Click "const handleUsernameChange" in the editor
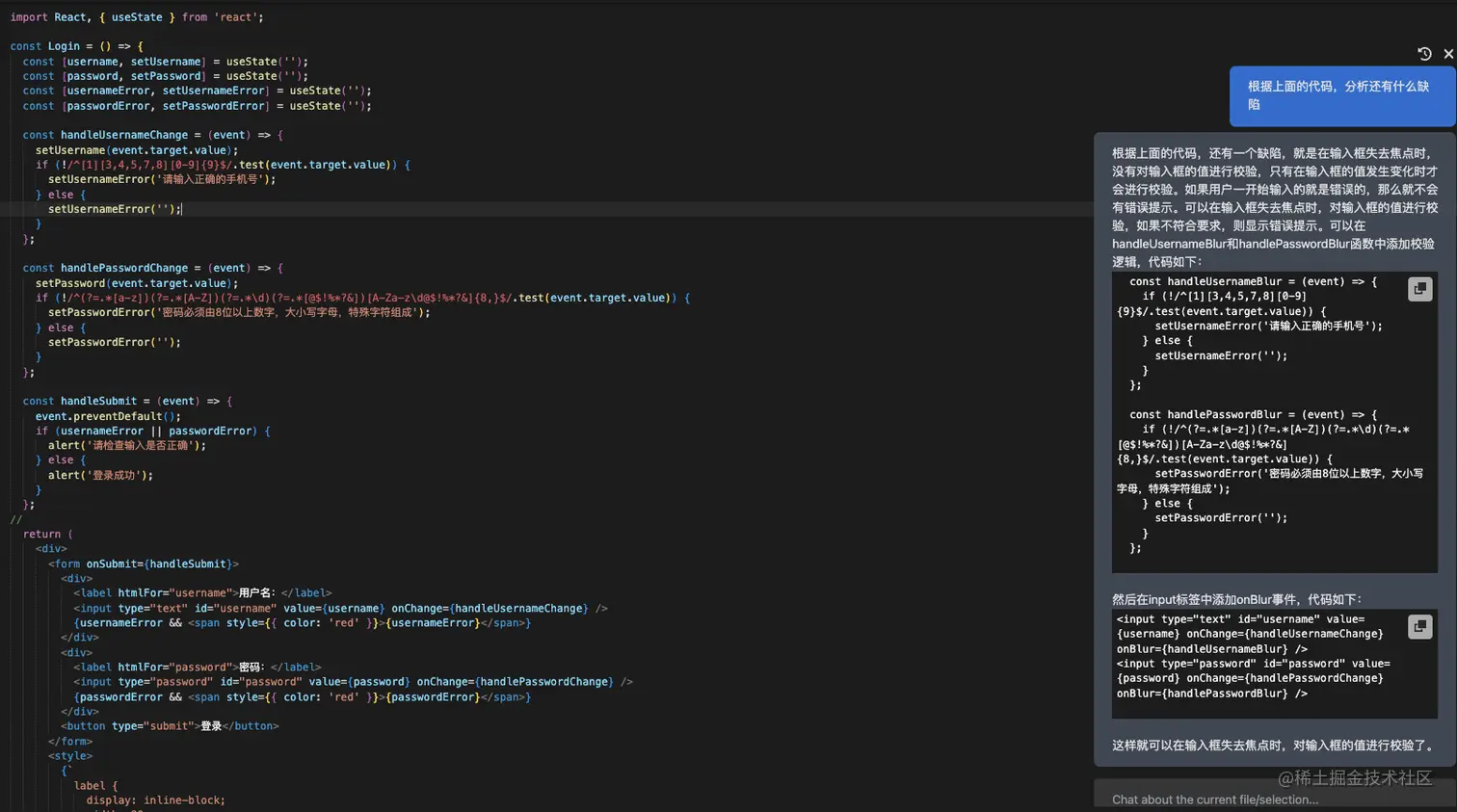This screenshot has height=812, width=1457. pyautogui.click(x=105, y=135)
